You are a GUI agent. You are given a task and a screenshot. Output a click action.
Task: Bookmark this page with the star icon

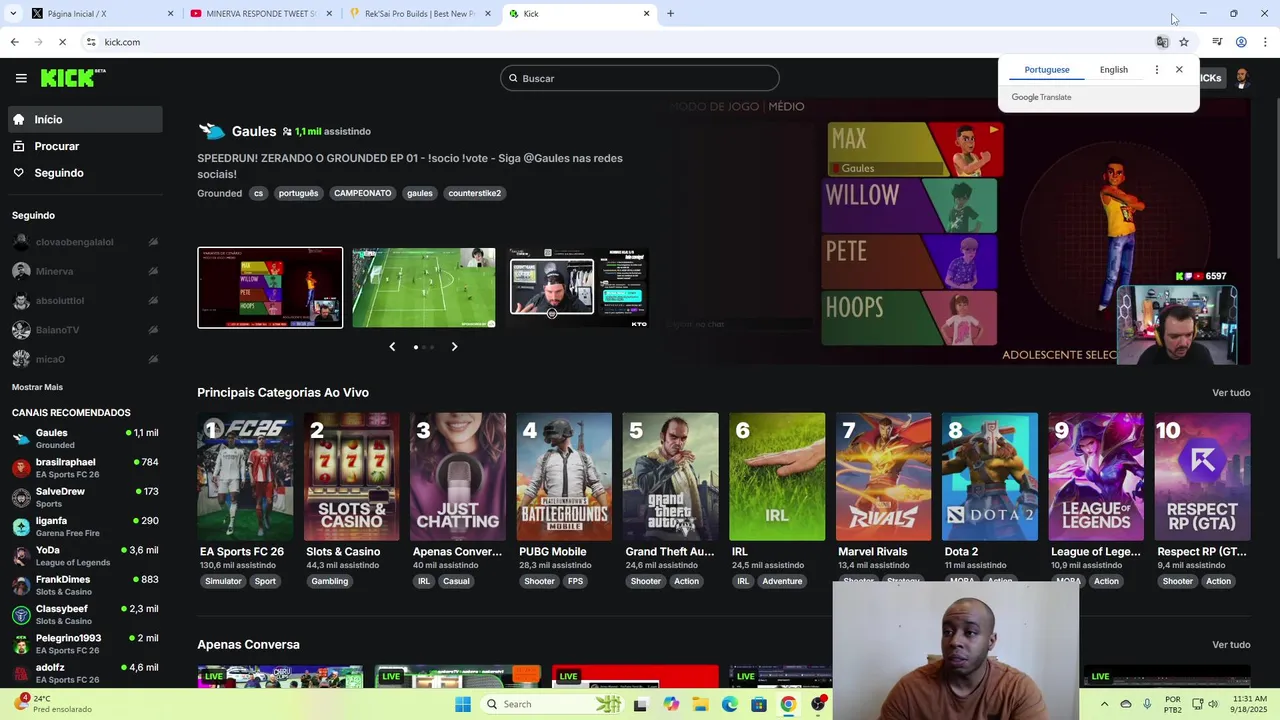click(x=1184, y=42)
